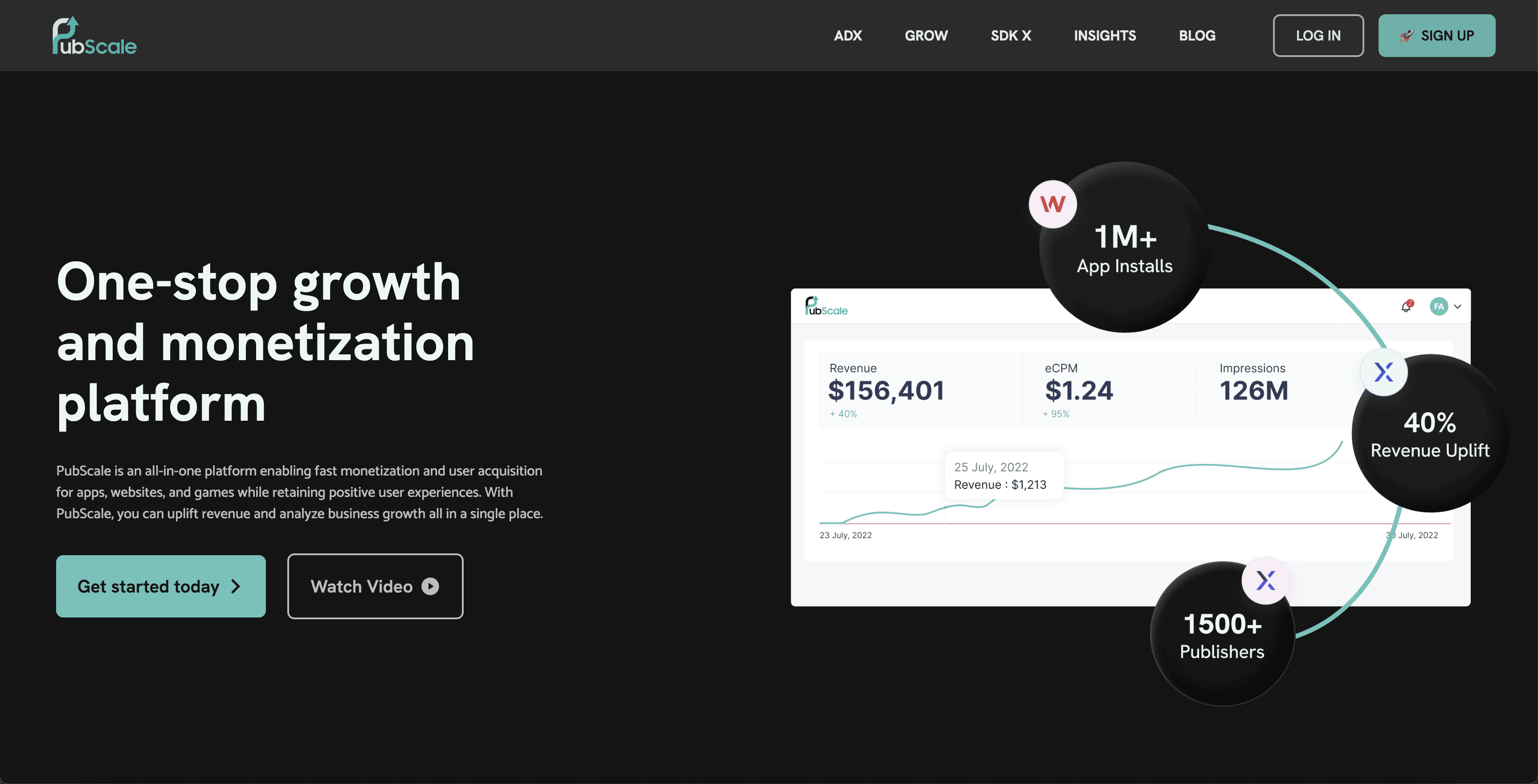Select the revenue chart tooltip for 25 July

tap(1003, 475)
